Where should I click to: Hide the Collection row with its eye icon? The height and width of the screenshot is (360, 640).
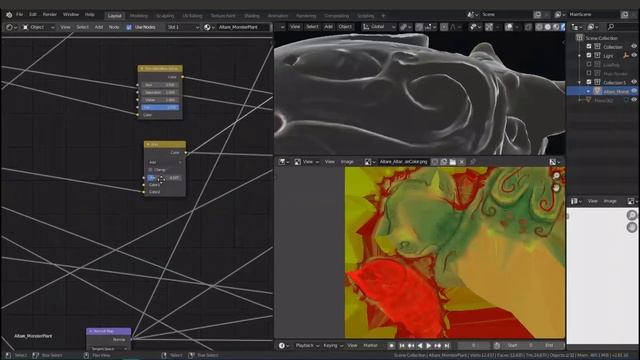[x=634, y=47]
